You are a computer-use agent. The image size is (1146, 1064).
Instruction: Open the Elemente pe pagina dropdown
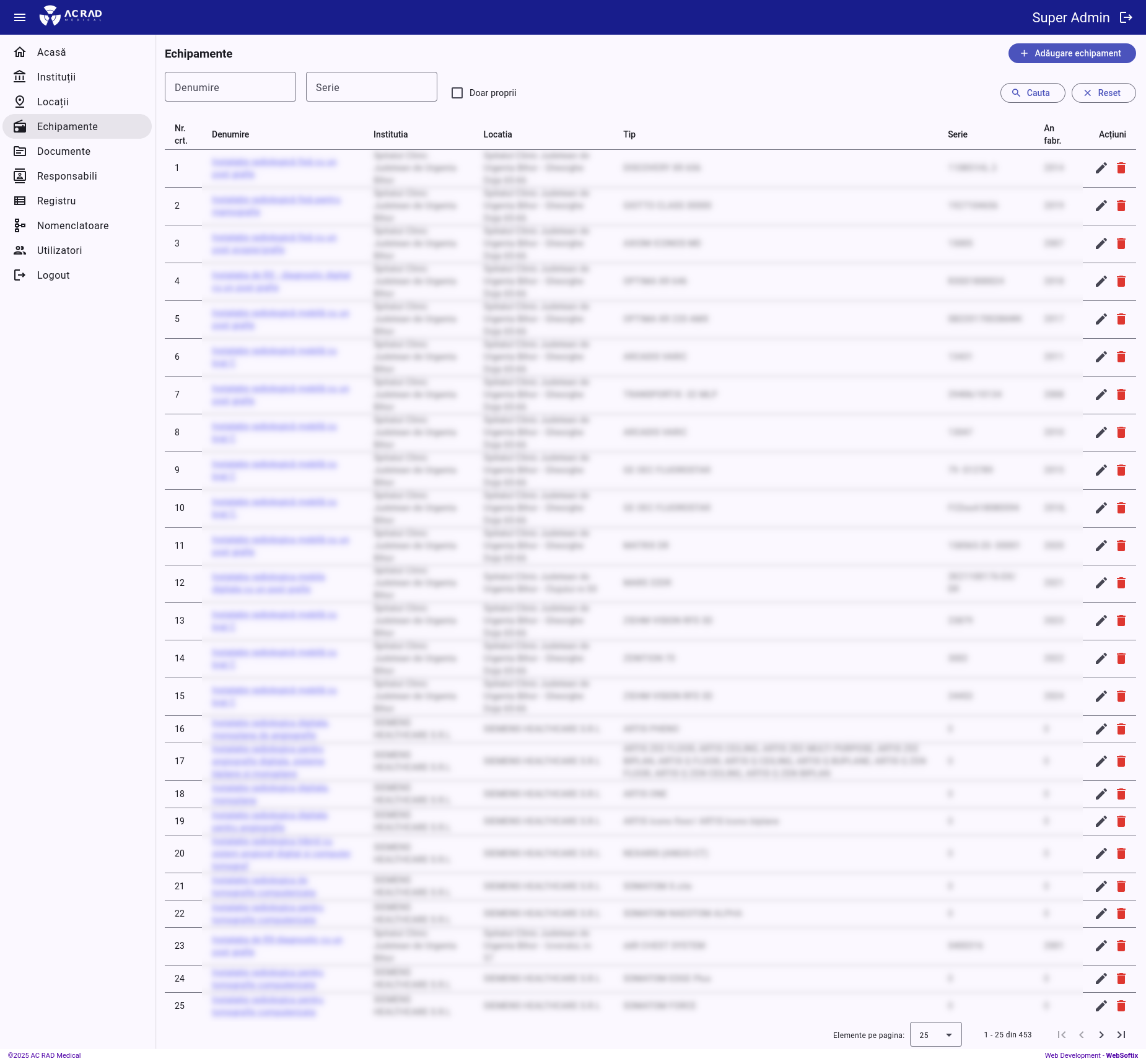coord(935,1035)
